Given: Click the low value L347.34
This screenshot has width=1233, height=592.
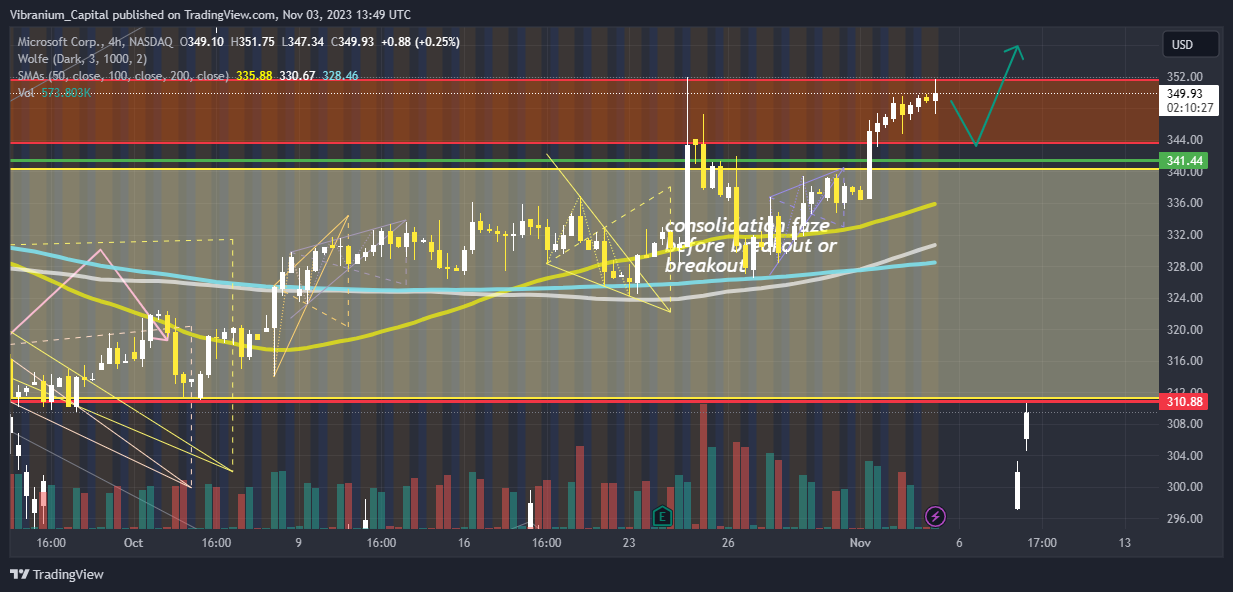Looking at the screenshot, I should [x=304, y=41].
